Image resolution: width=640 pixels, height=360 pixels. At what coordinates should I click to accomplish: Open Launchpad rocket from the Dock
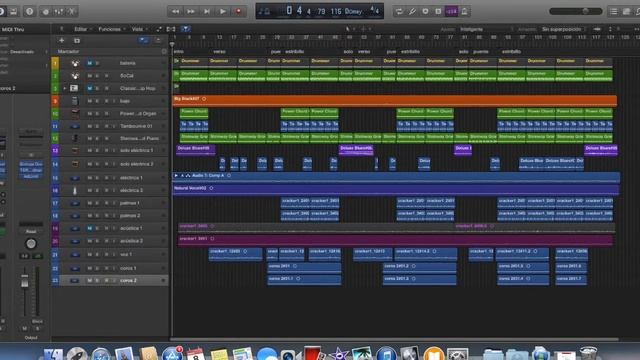coord(76,354)
